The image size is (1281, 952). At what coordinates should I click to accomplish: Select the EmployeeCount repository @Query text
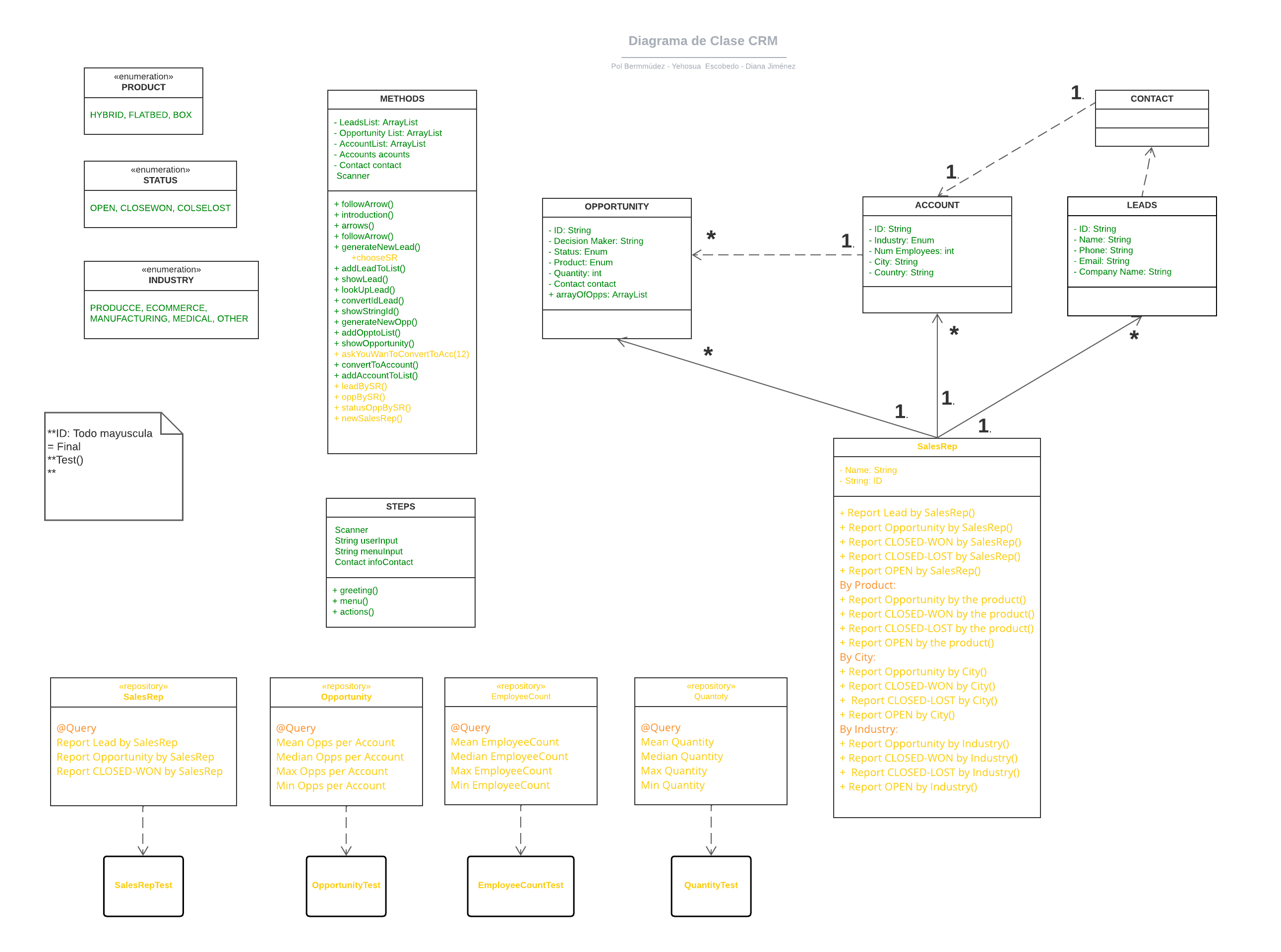(x=470, y=727)
